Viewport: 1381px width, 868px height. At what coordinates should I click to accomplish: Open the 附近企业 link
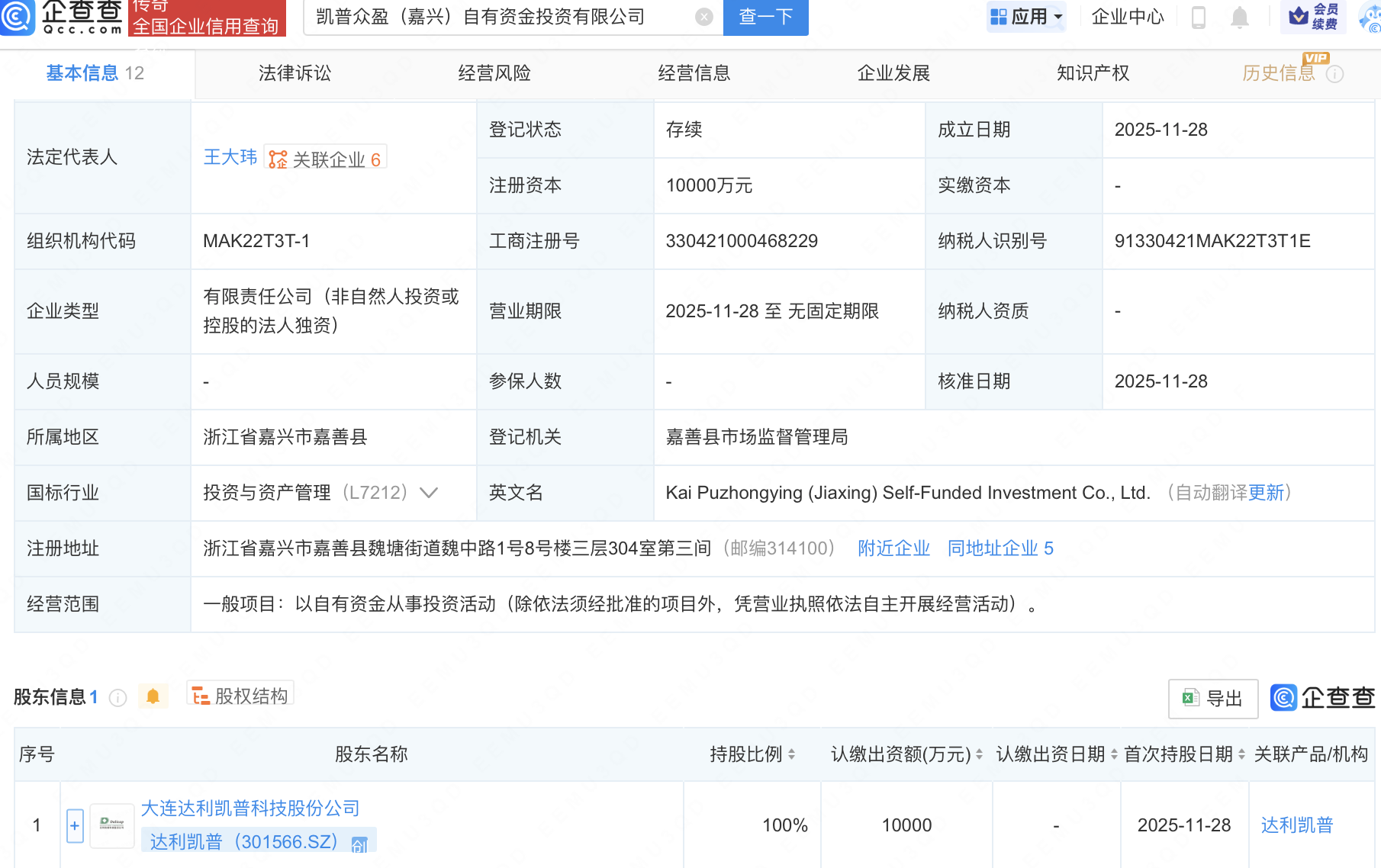click(x=893, y=548)
